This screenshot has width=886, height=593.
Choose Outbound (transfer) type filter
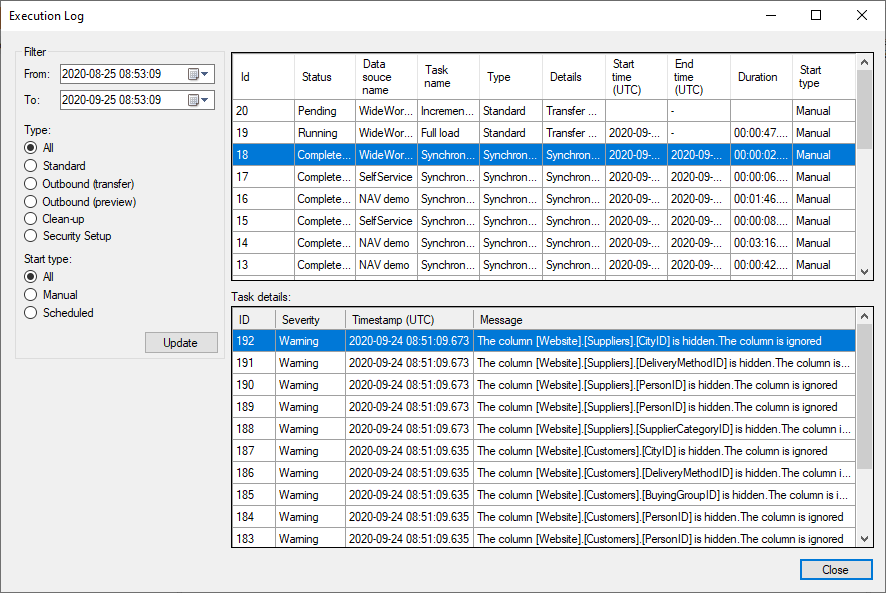pyautogui.click(x=31, y=184)
